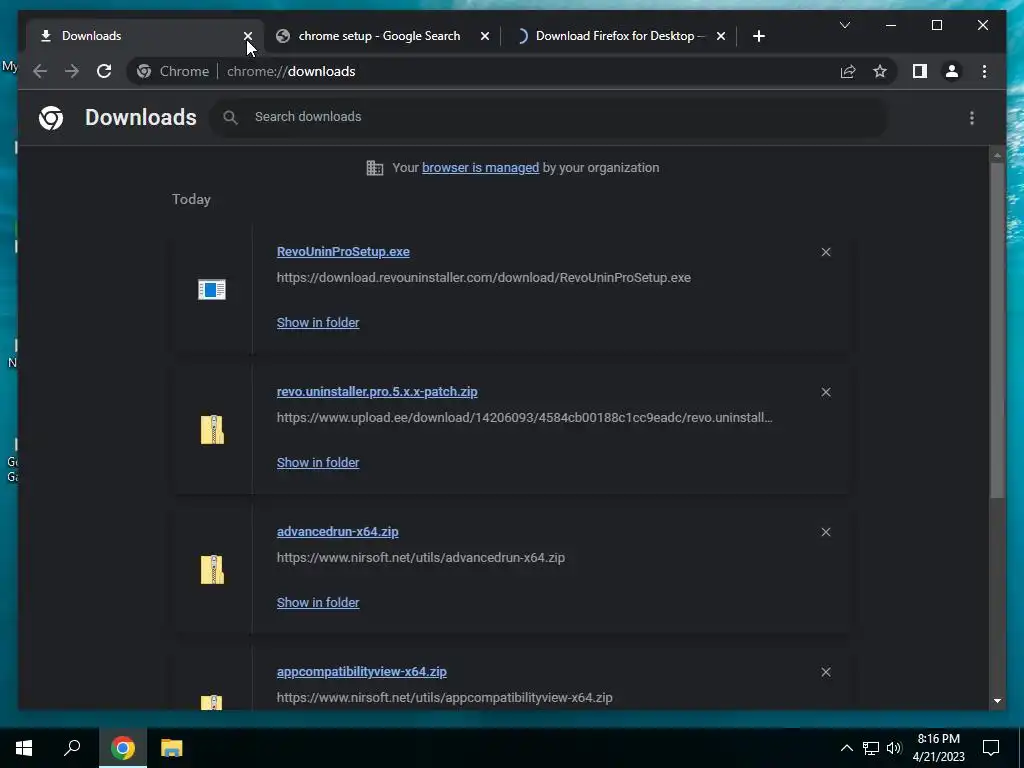Image resolution: width=1024 pixels, height=768 pixels.
Task: Click the nirsoft appcompatibilityview source URL
Action: point(444,697)
